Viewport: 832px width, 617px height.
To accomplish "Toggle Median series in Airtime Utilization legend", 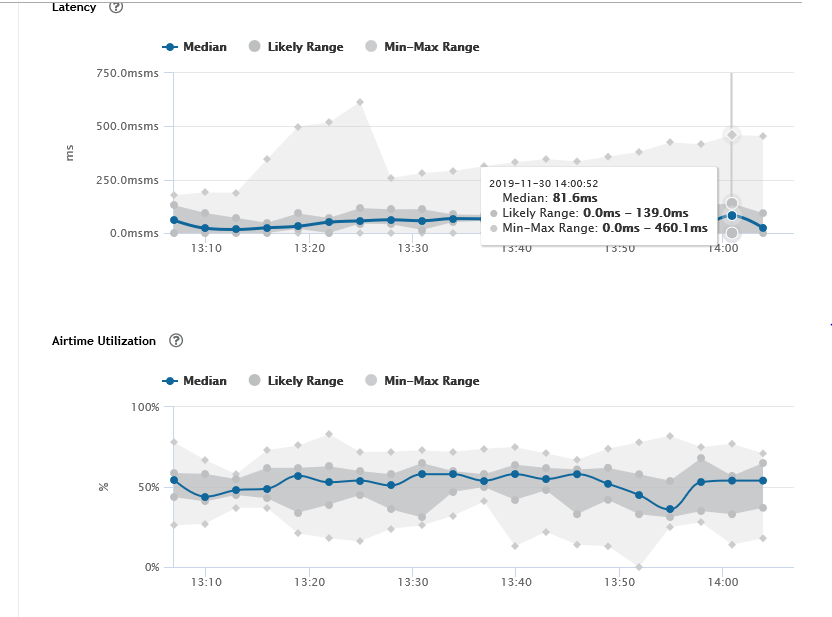I will tap(196, 381).
